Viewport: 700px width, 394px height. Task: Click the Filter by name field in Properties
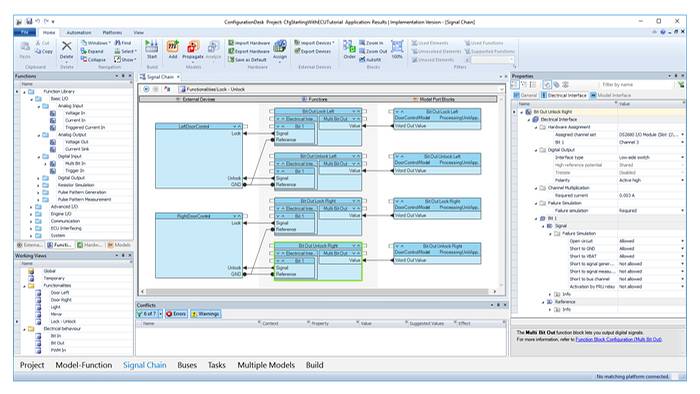click(x=638, y=84)
